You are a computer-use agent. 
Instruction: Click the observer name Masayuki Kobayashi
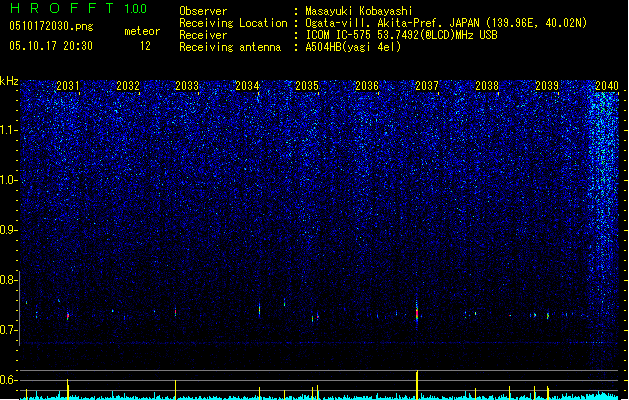[x=359, y=11]
